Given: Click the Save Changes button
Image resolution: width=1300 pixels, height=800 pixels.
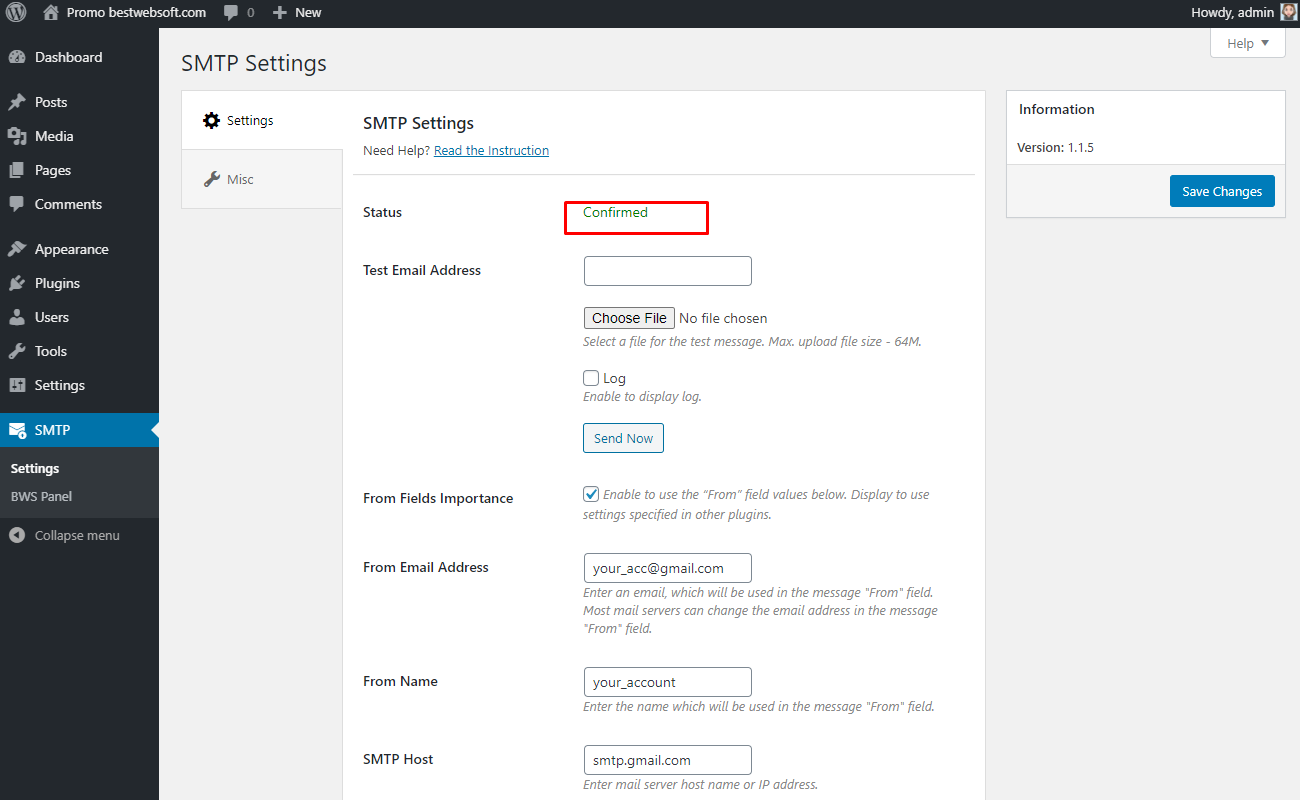Looking at the screenshot, I should (x=1222, y=191).
